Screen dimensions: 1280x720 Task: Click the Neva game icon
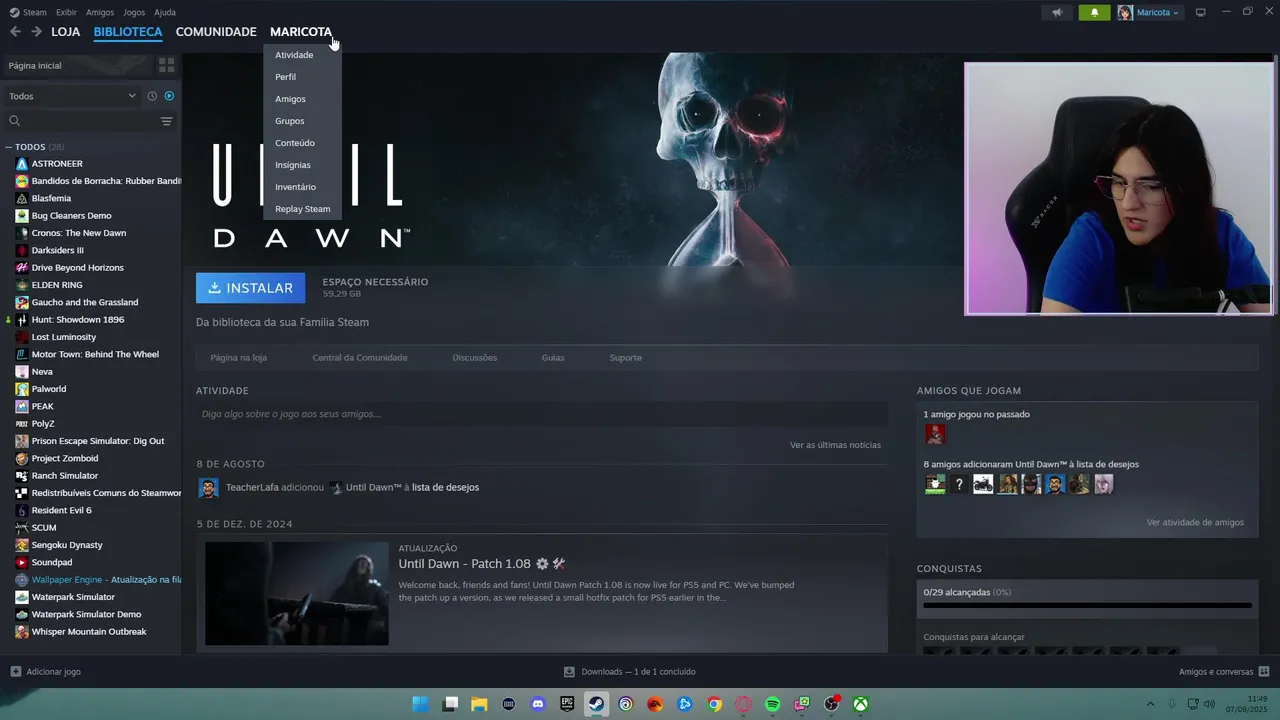point(22,372)
